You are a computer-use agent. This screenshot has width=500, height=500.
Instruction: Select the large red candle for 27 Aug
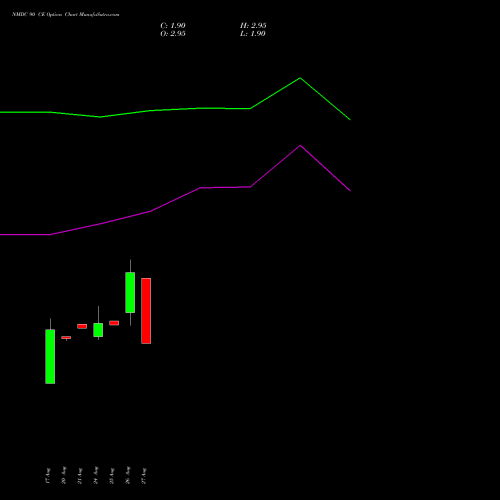[x=146, y=311]
